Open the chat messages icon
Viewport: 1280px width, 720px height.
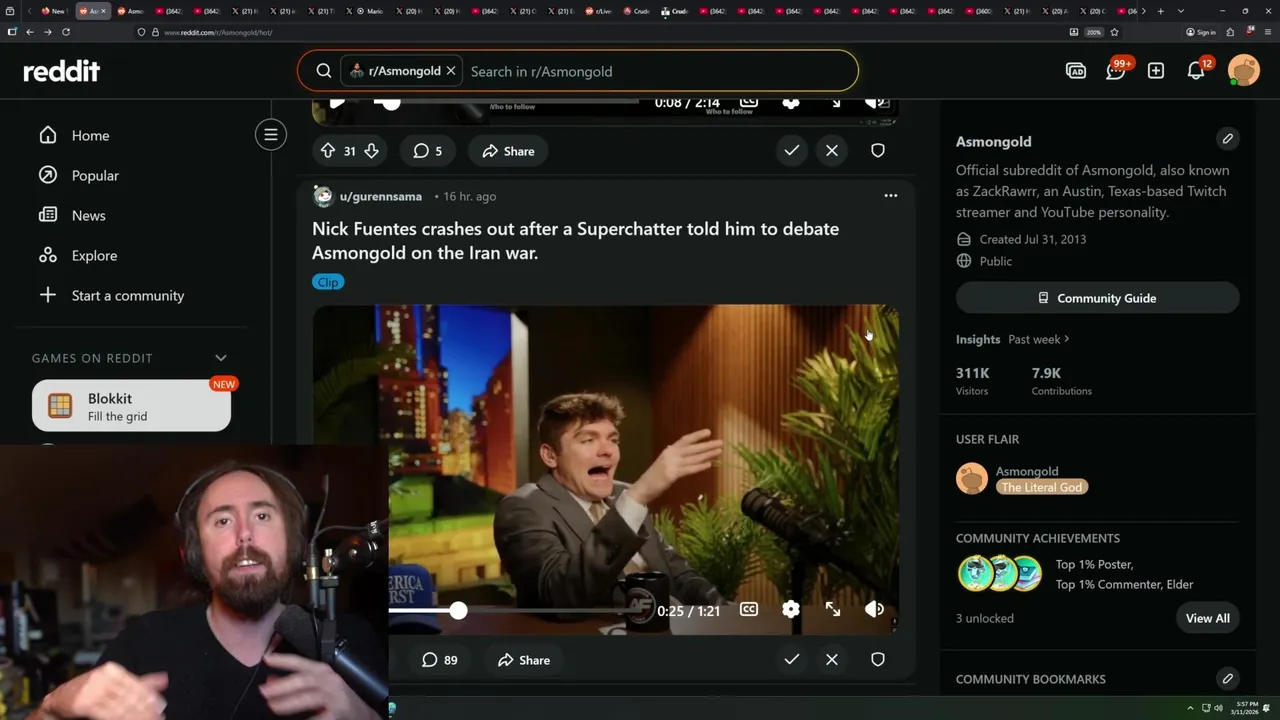pyautogui.click(x=1116, y=71)
